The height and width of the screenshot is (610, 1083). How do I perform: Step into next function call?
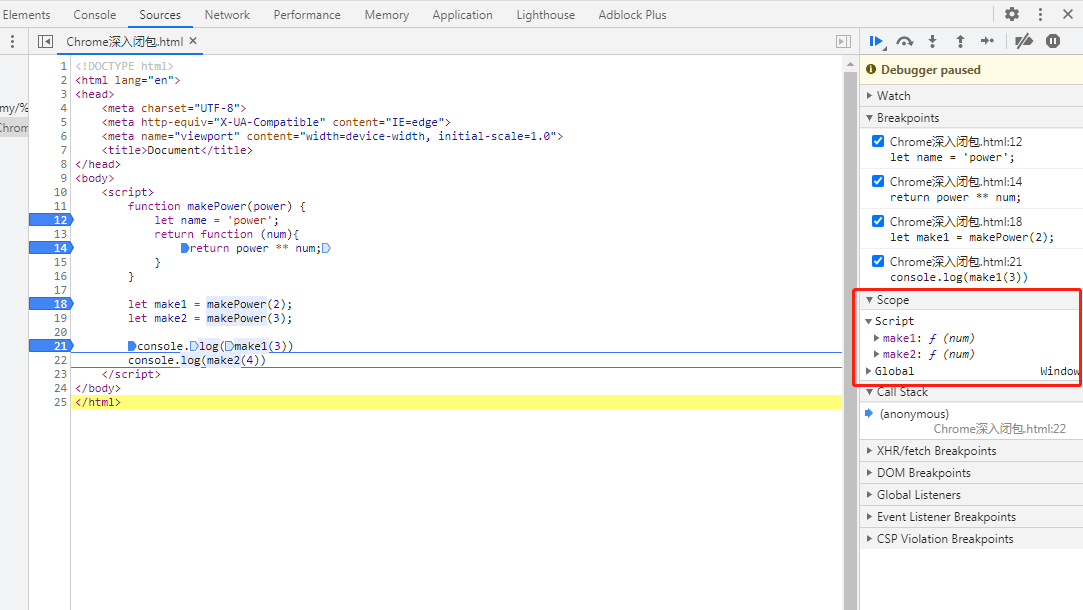[x=932, y=41]
